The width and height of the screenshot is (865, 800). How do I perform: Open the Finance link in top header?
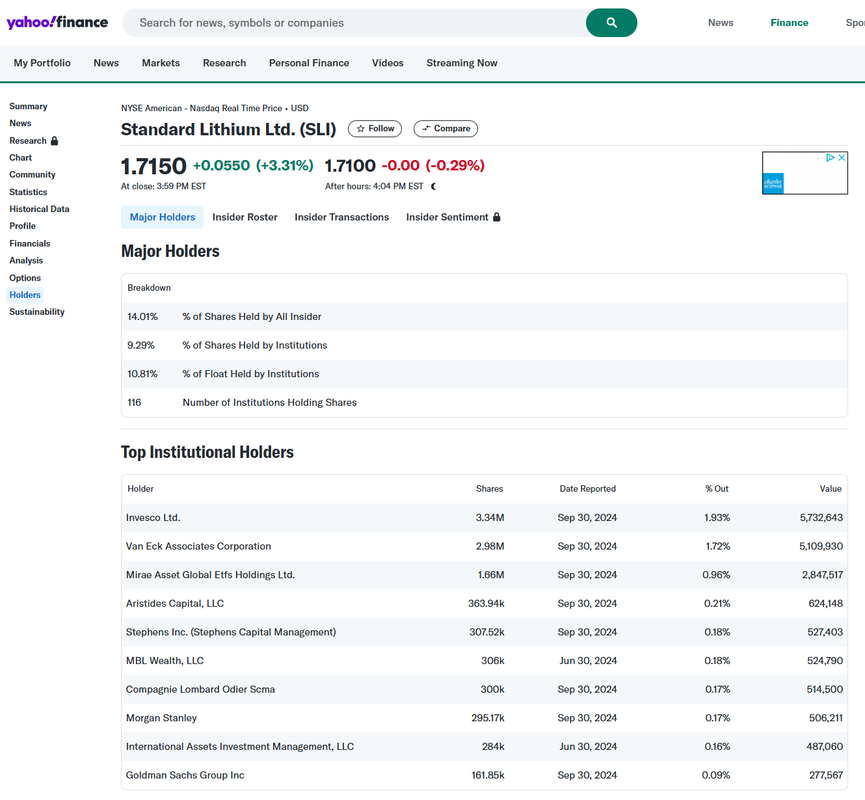[789, 23]
